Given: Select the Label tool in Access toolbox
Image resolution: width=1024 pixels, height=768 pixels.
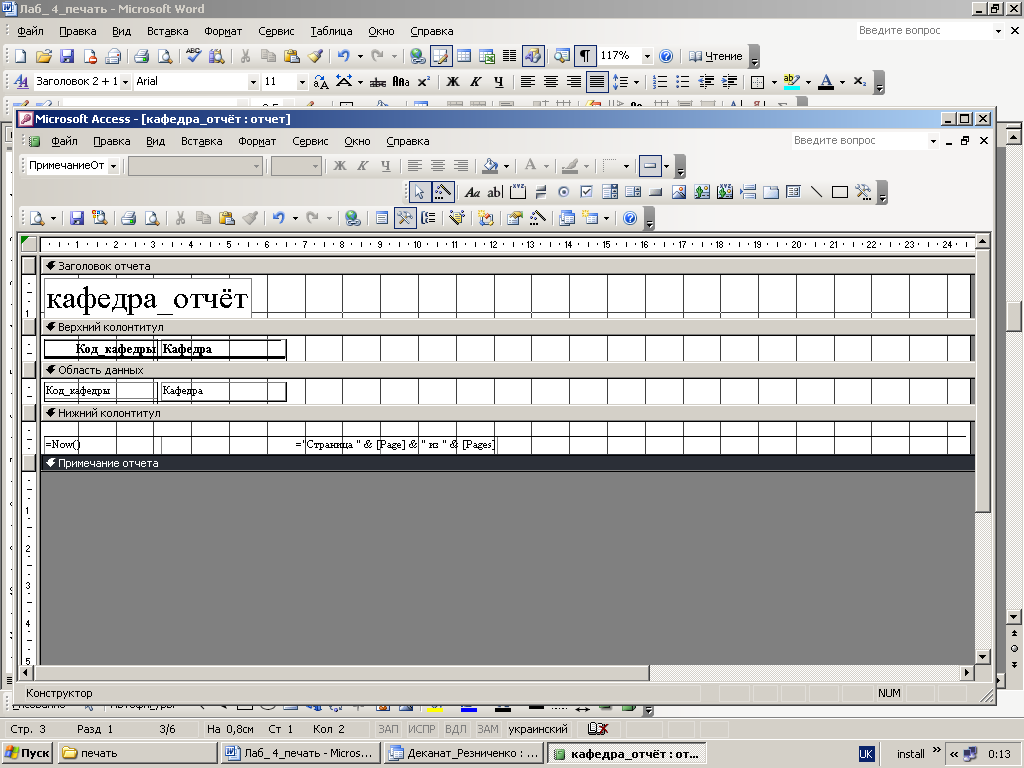Looking at the screenshot, I should [x=472, y=192].
